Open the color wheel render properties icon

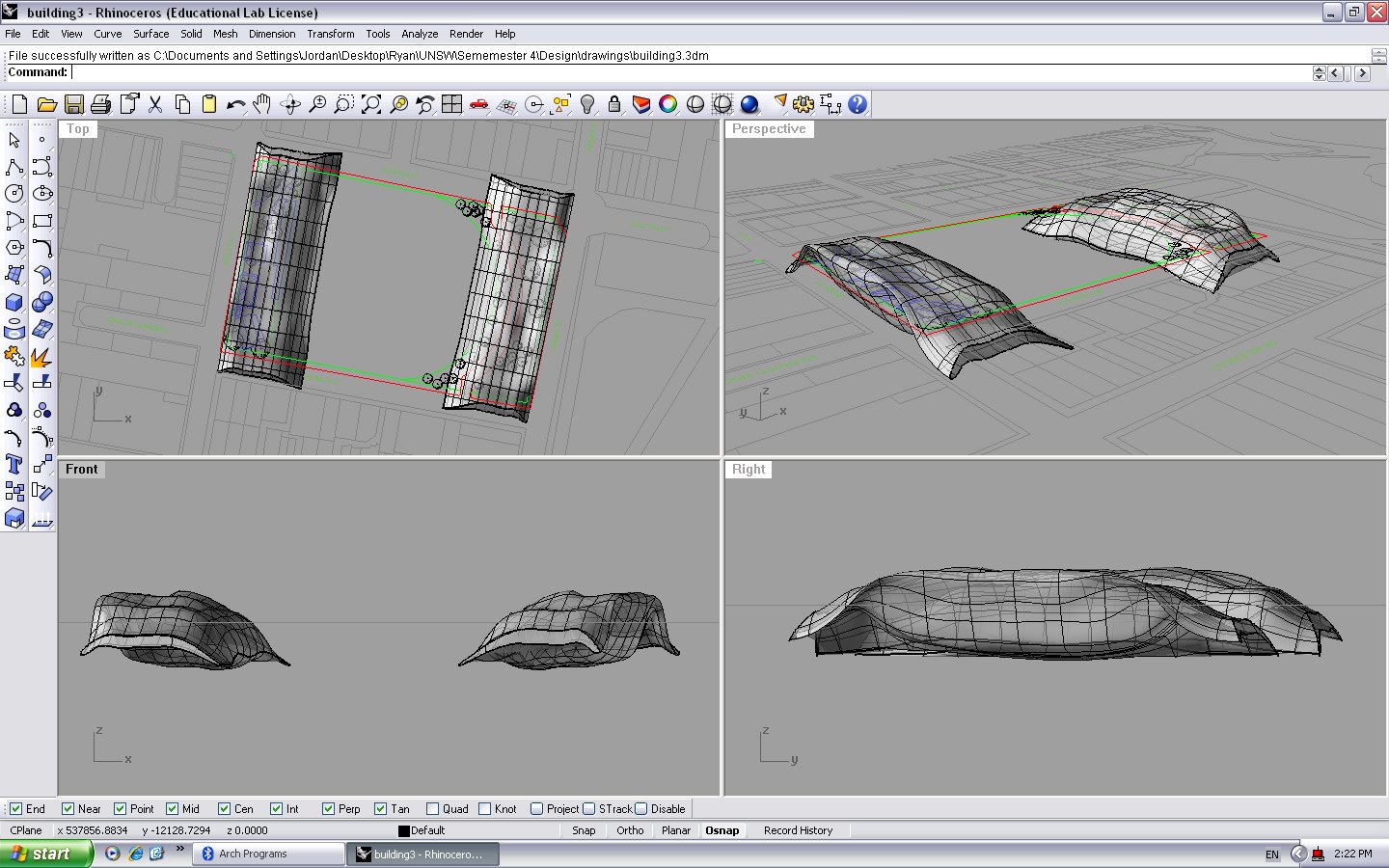[668, 104]
